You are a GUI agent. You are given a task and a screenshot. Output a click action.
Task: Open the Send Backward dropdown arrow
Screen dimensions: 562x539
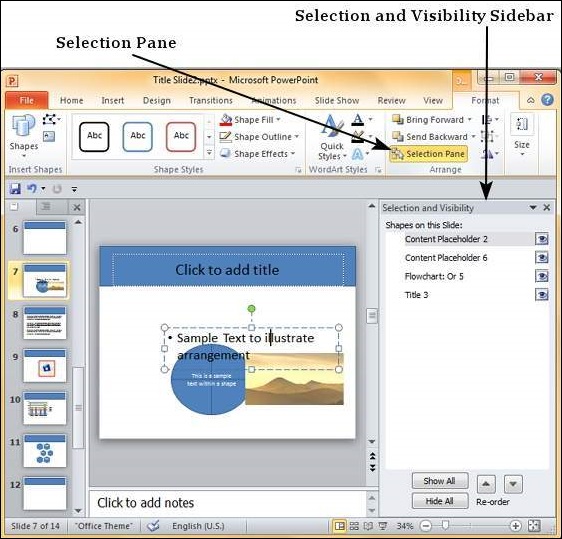(x=473, y=137)
